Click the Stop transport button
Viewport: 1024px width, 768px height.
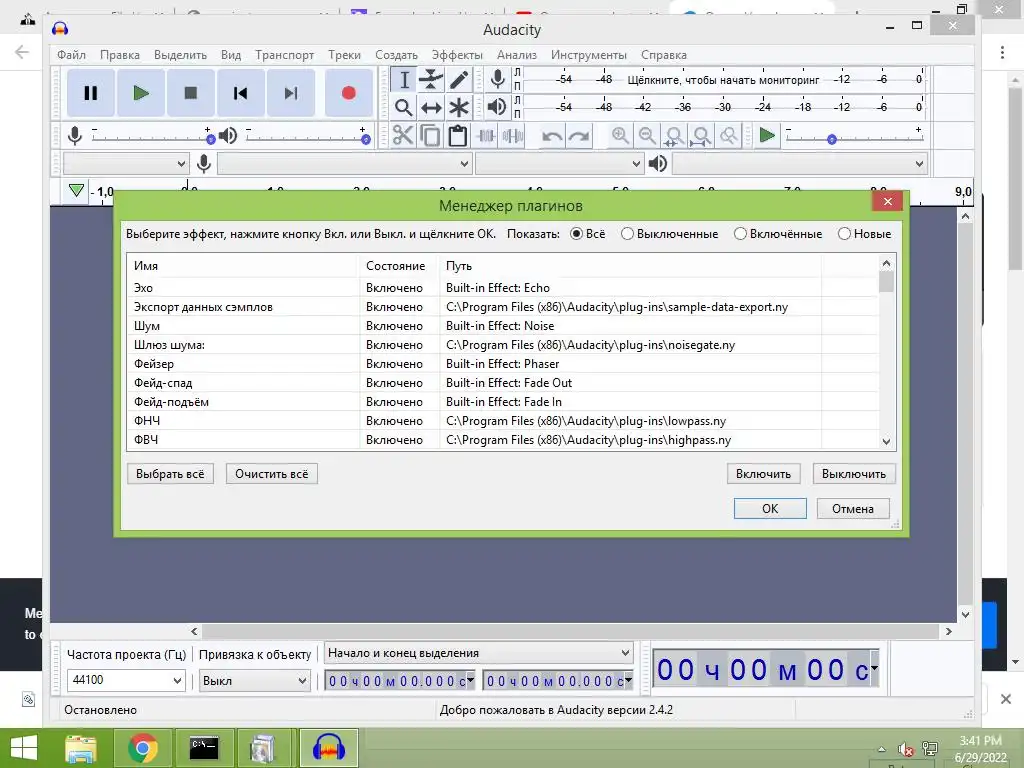click(191, 93)
